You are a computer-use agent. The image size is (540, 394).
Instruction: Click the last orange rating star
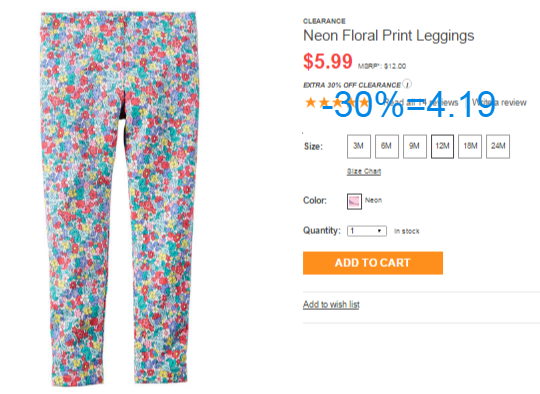click(x=364, y=102)
